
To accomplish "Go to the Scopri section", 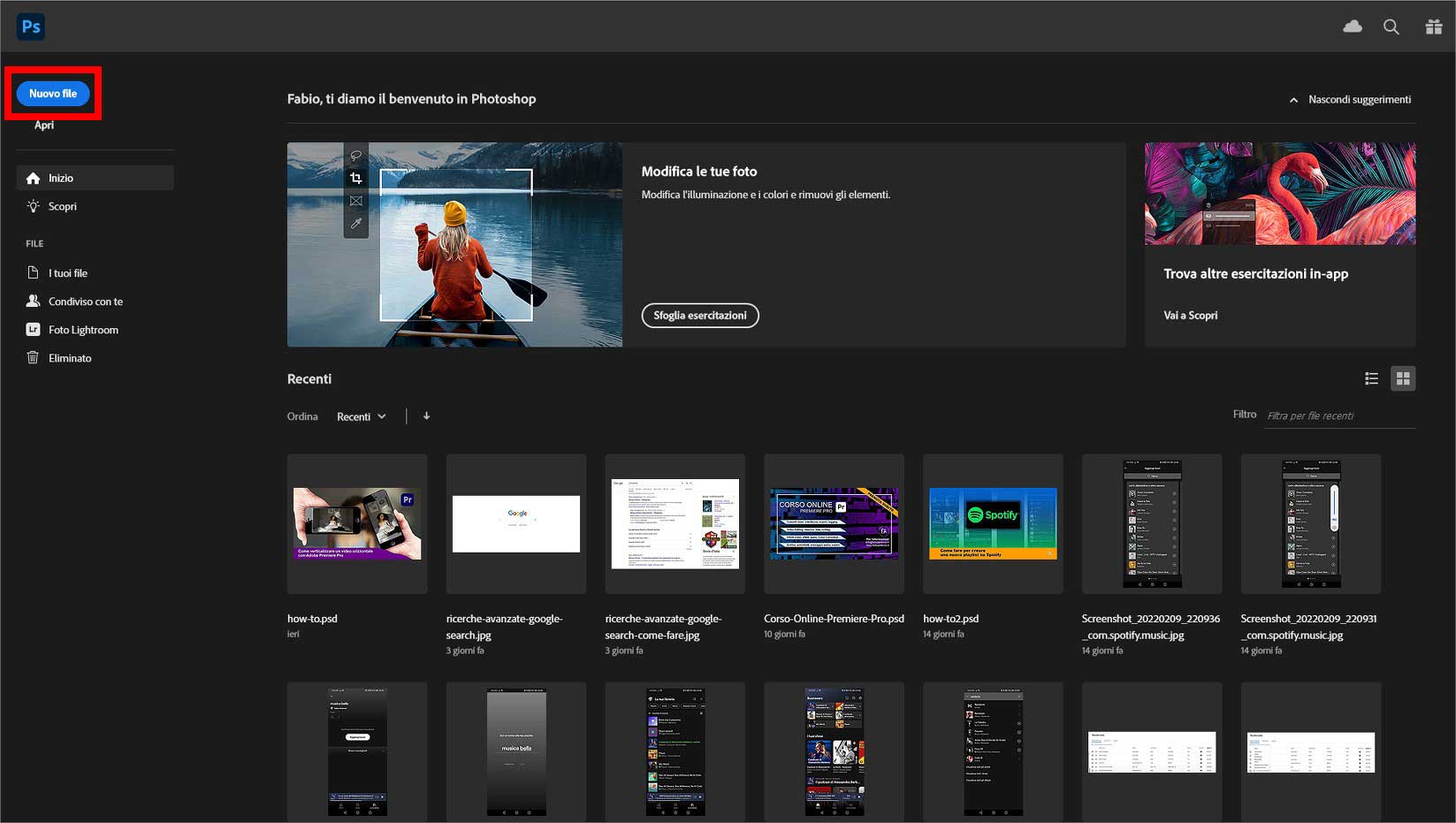I will tap(62, 206).
